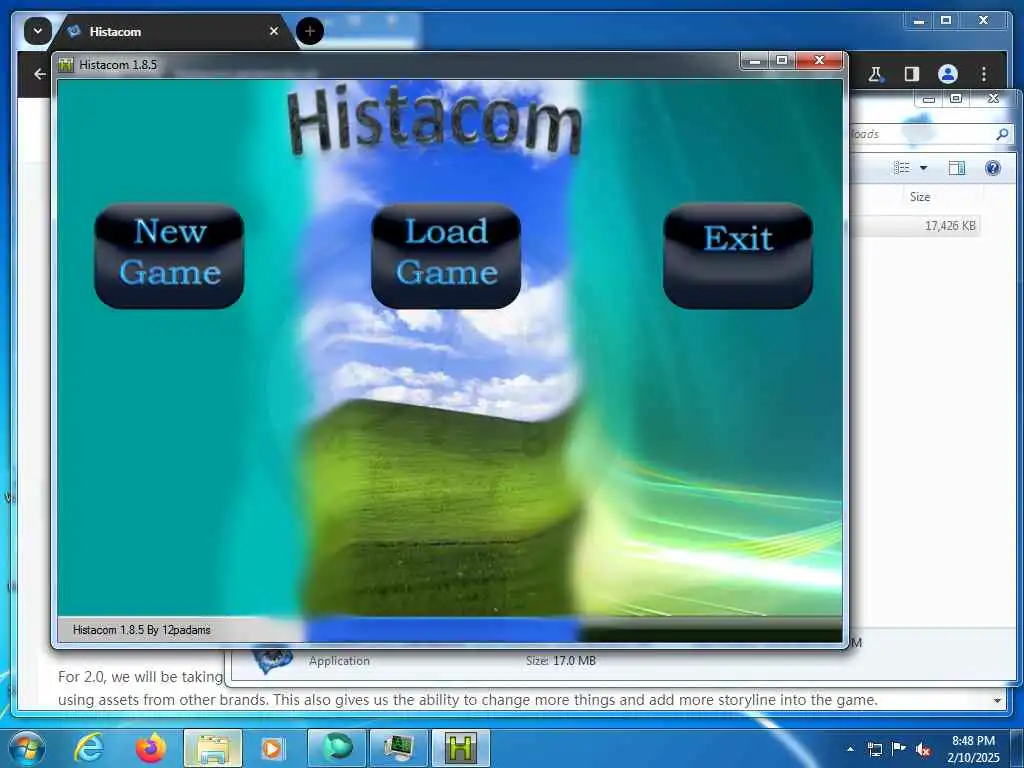Maximize the Histacom 1.8.5 window
The height and width of the screenshot is (768, 1024).
pyautogui.click(x=782, y=60)
